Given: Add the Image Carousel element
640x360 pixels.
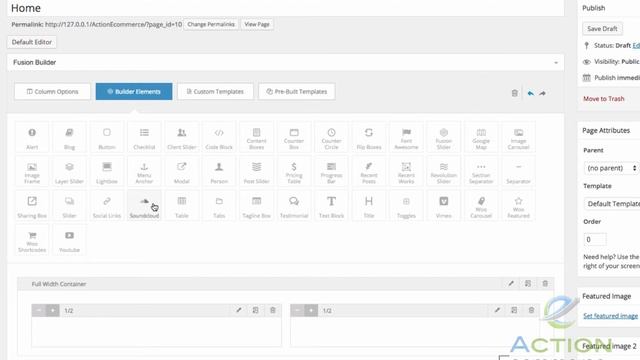Looking at the screenshot, I should pyautogui.click(x=519, y=138).
